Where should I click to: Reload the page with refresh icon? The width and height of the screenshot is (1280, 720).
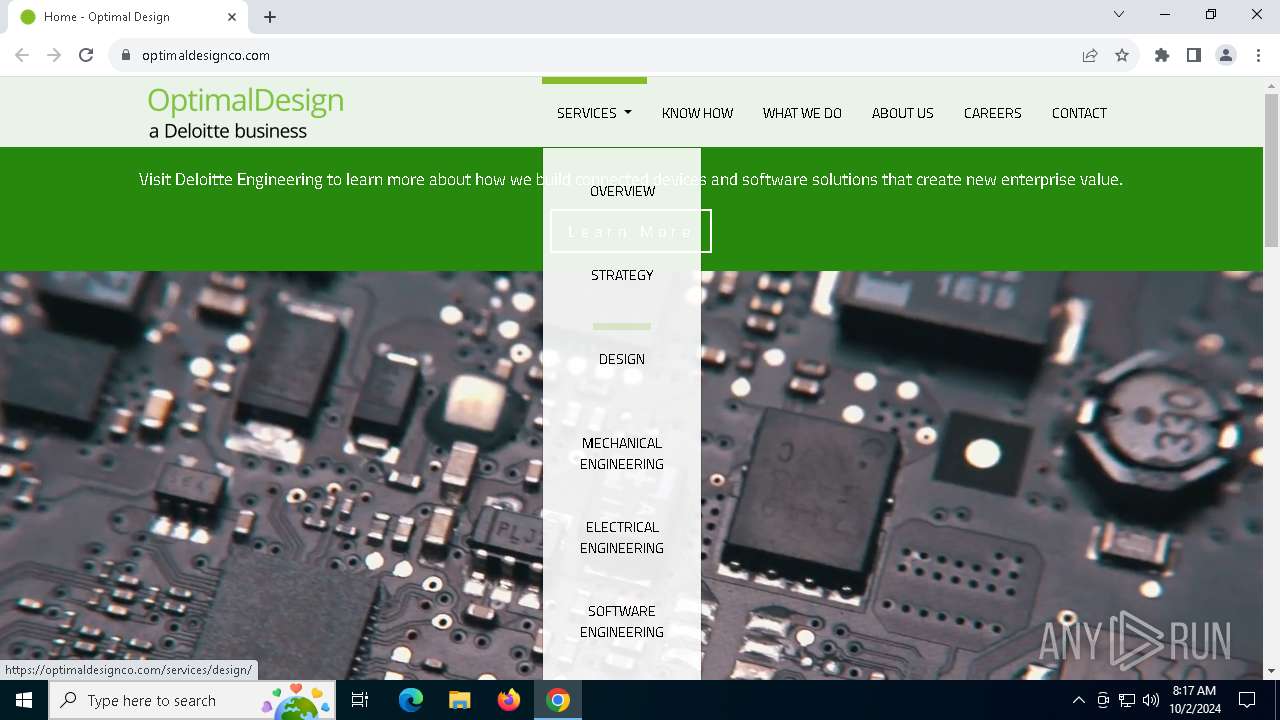86,55
